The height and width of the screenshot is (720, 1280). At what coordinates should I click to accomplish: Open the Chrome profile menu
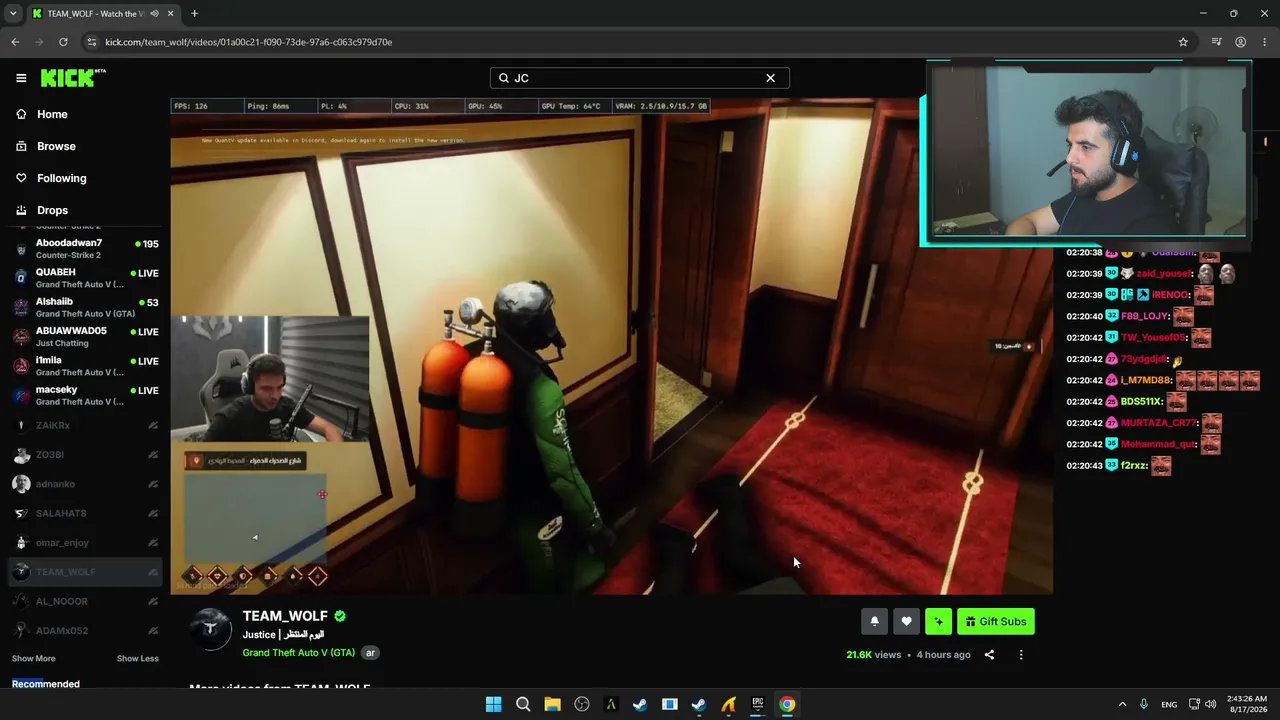[1240, 42]
